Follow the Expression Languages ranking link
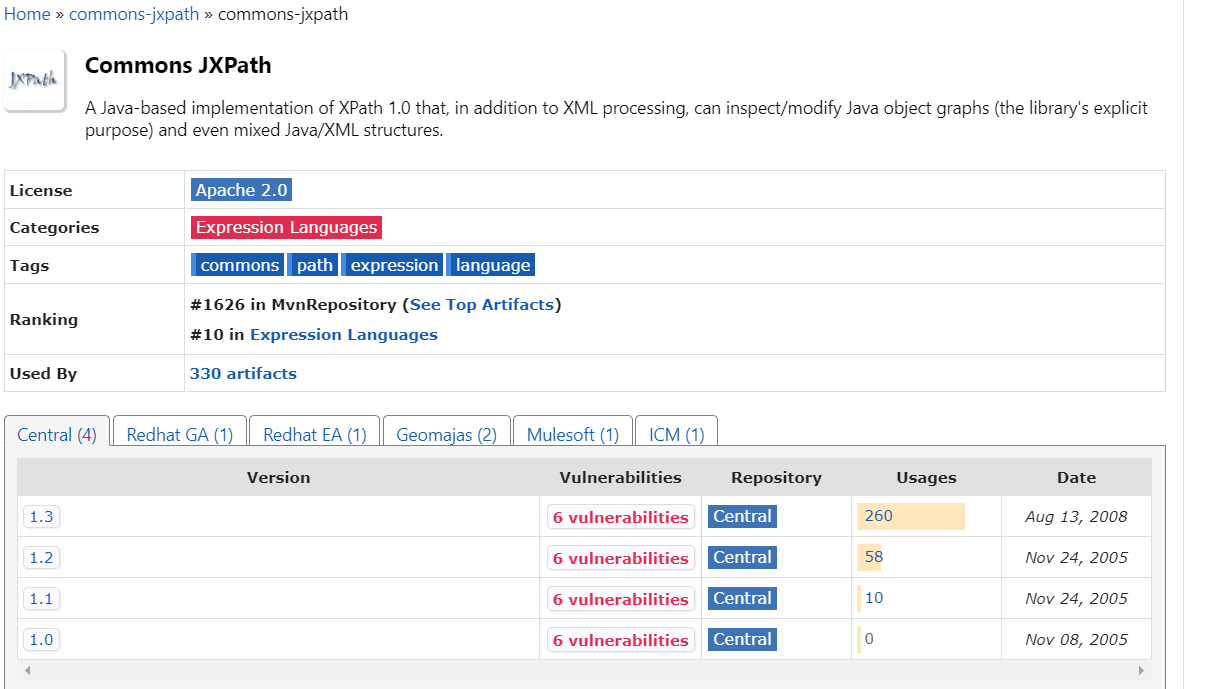This screenshot has height=689, width=1211. coord(343,334)
